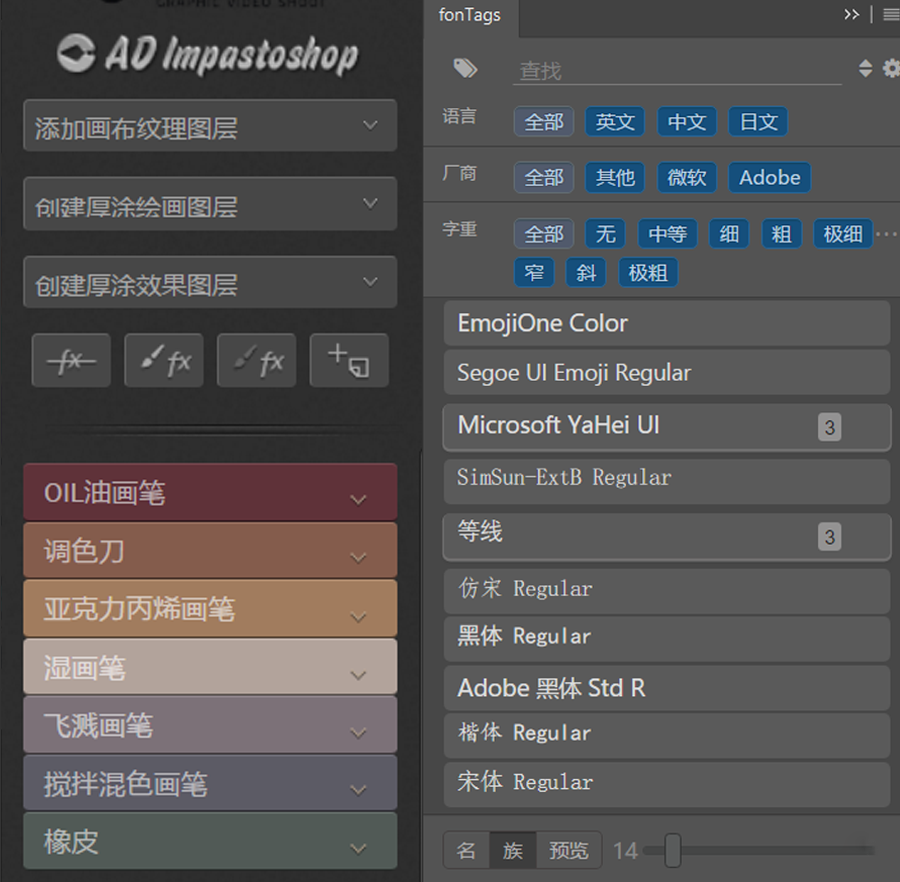Open the fonTags panel menu icon
This screenshot has width=900, height=882.
tap(891, 14)
